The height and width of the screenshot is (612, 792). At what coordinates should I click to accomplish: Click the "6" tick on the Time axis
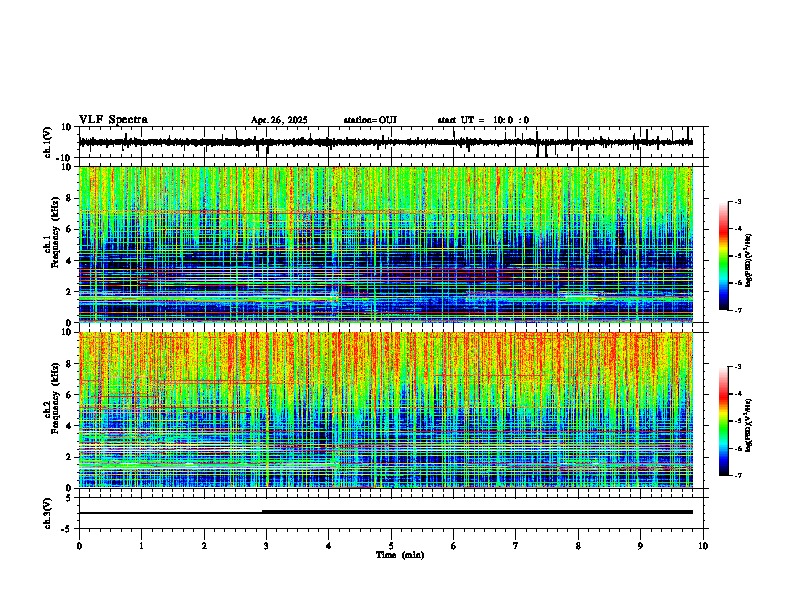click(x=453, y=546)
